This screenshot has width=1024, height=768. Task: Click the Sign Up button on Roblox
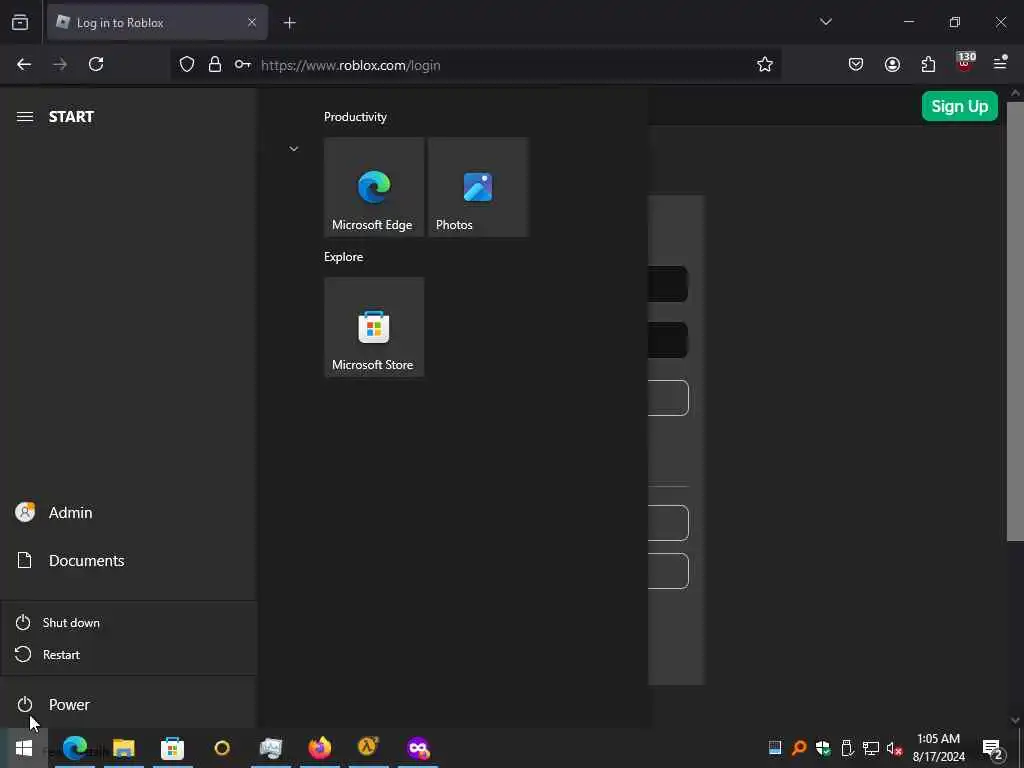[x=959, y=106]
